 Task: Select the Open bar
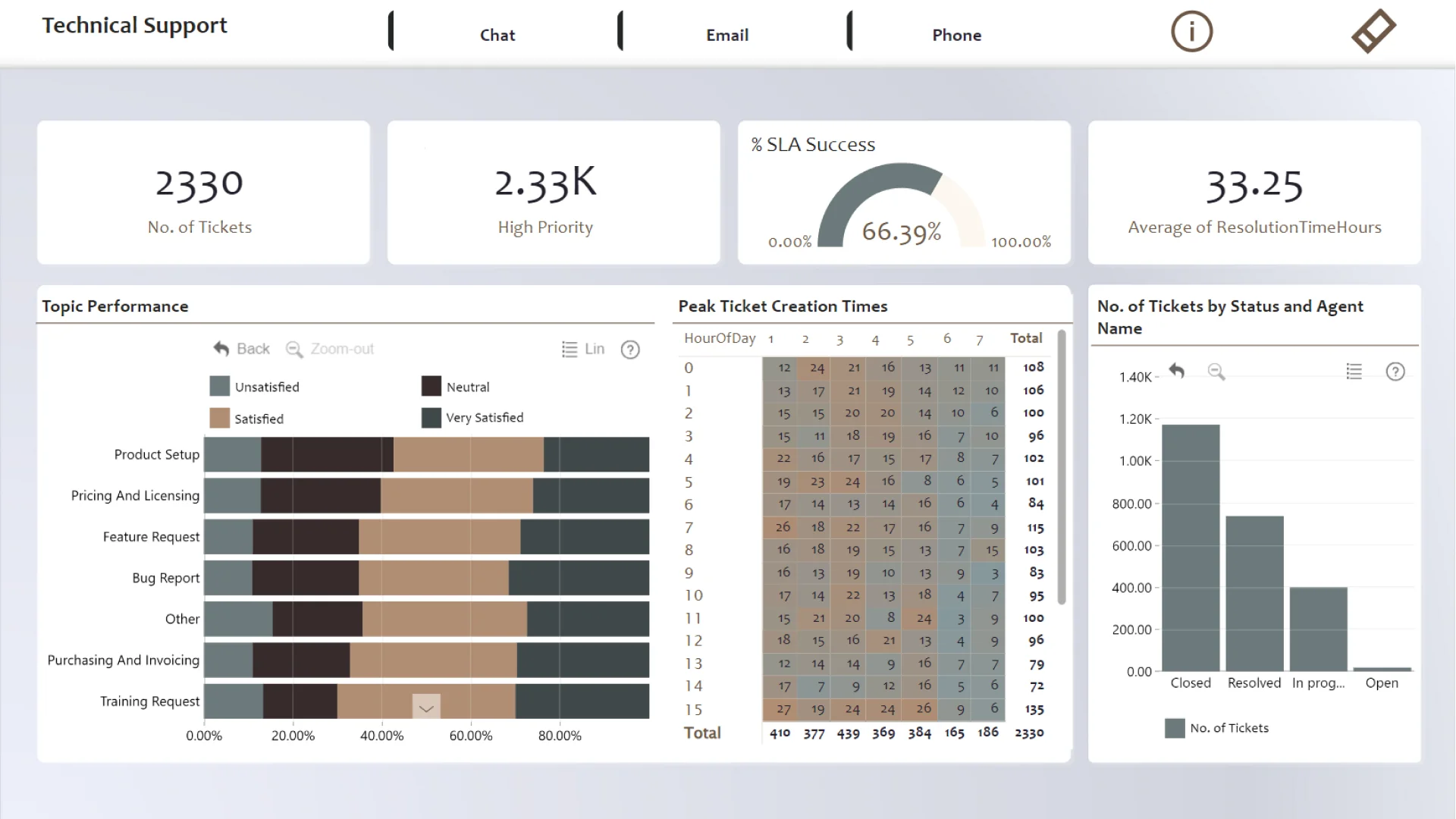(1382, 669)
